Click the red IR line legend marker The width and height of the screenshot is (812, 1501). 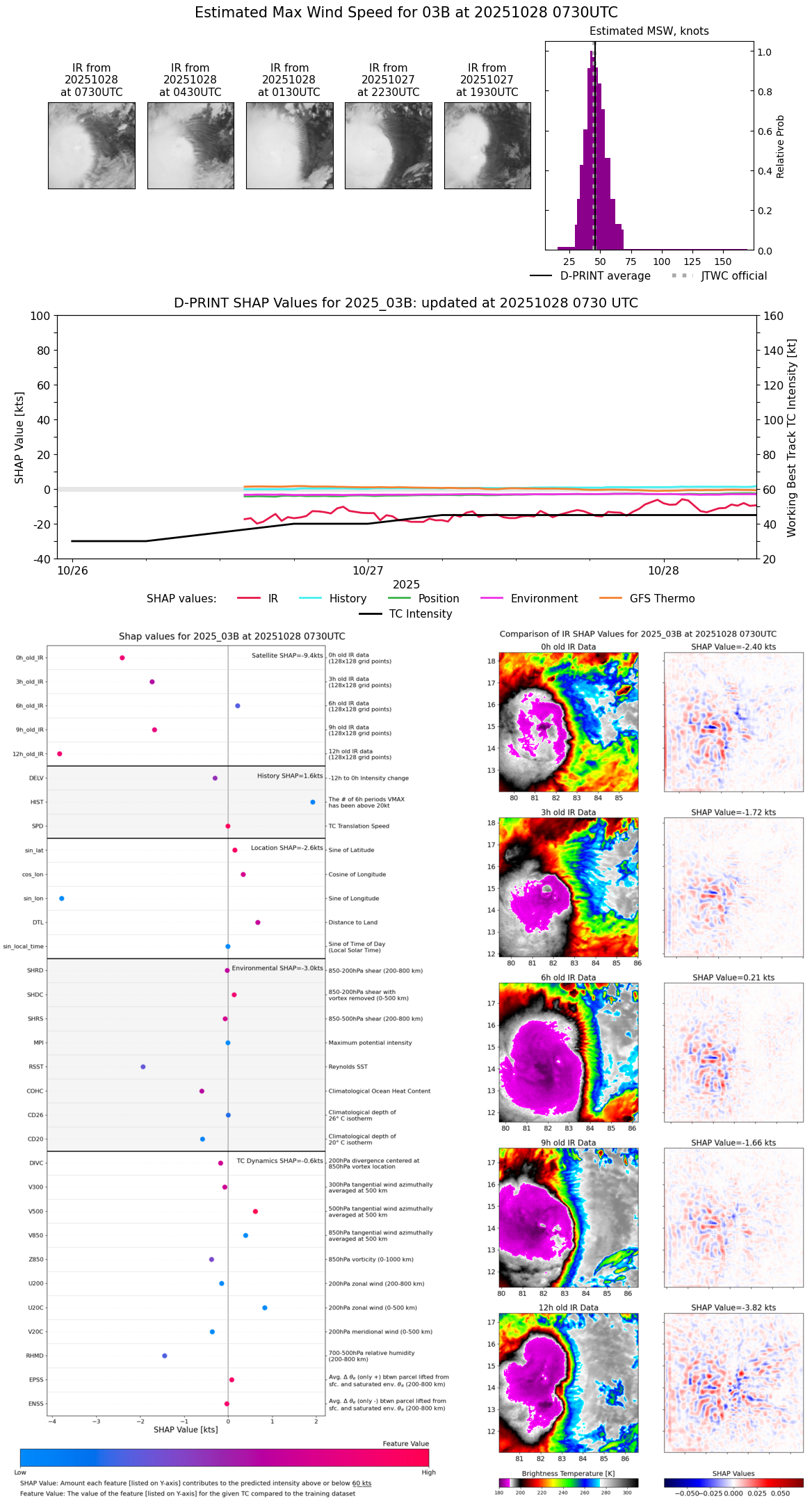(x=249, y=598)
